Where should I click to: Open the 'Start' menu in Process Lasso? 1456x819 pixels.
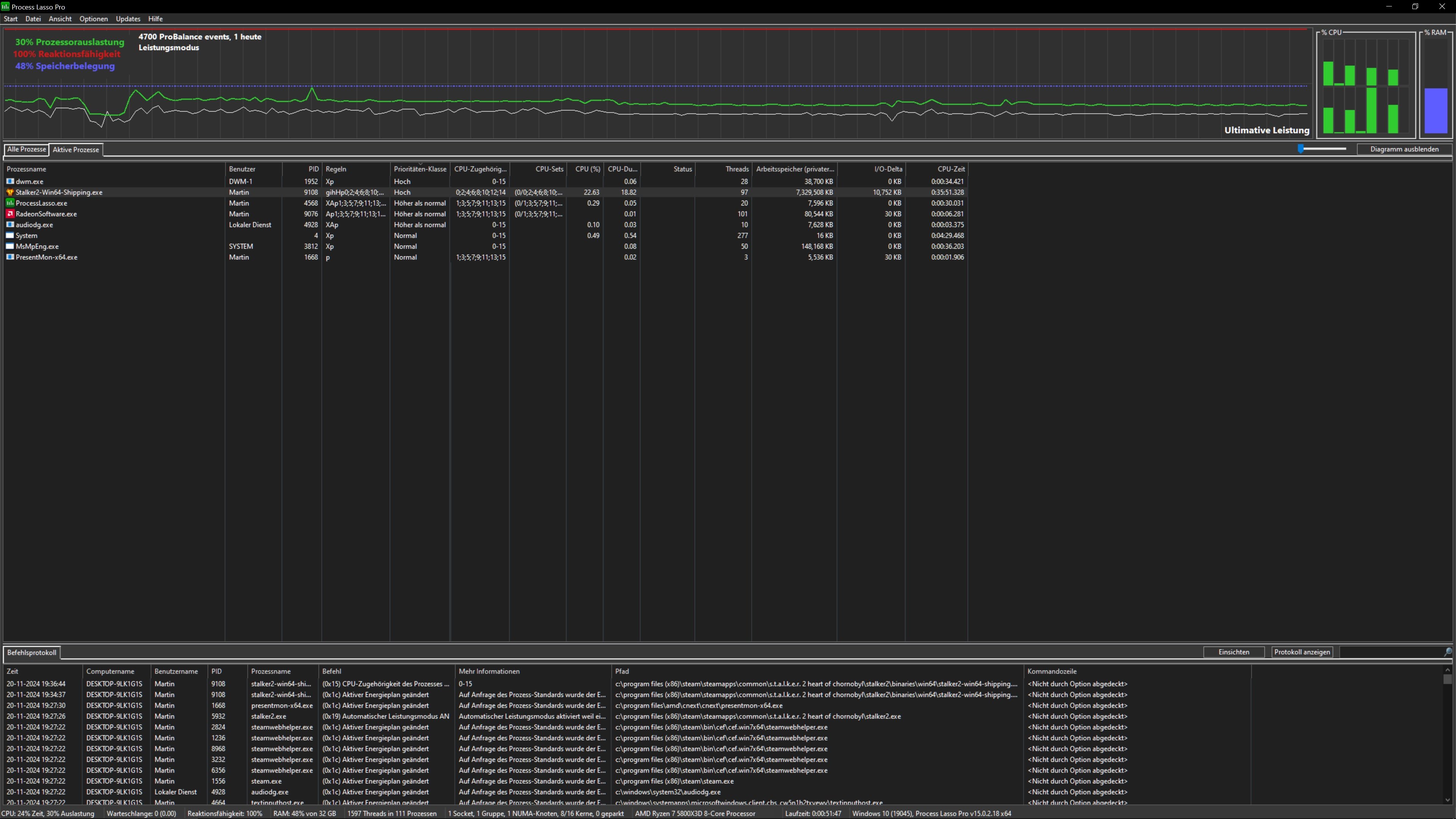(x=10, y=18)
